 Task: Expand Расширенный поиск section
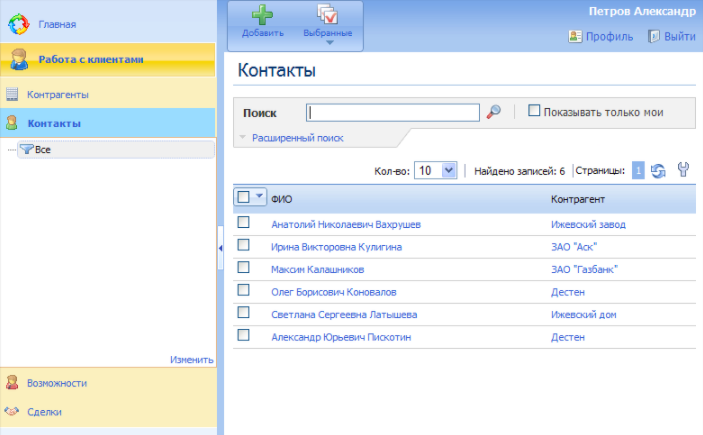[297, 138]
